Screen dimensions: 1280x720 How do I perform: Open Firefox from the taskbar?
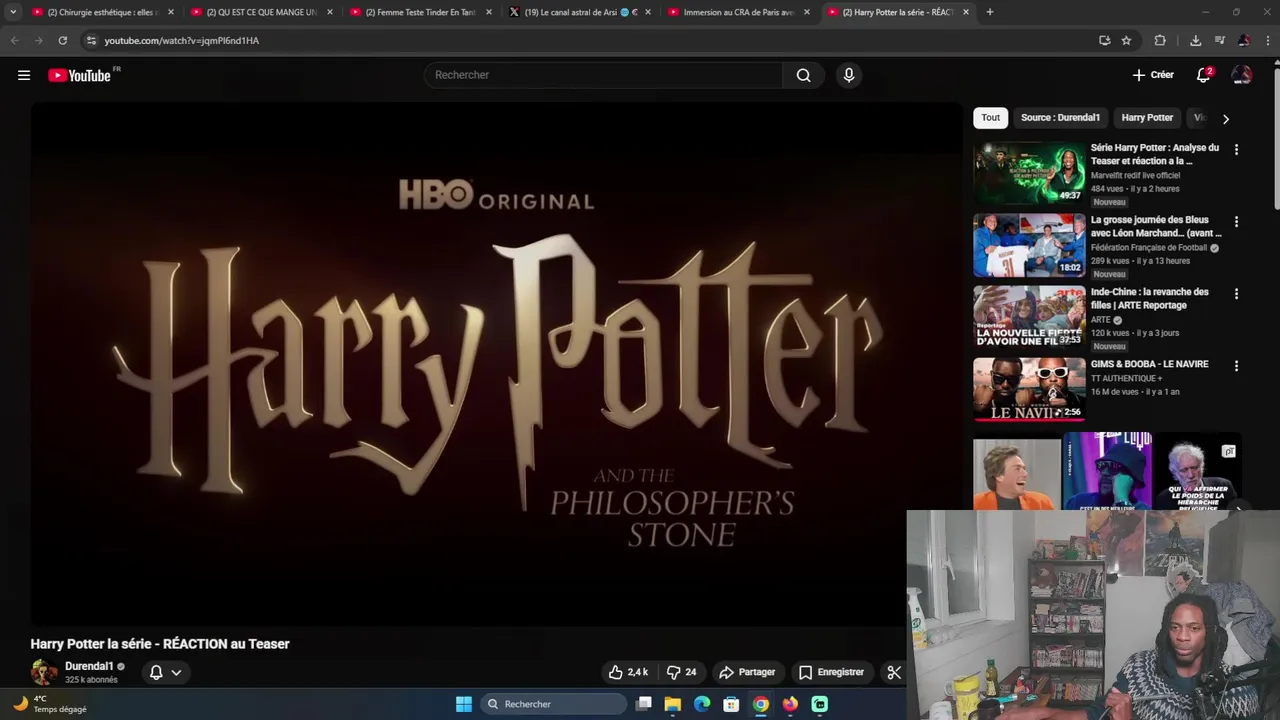point(790,704)
